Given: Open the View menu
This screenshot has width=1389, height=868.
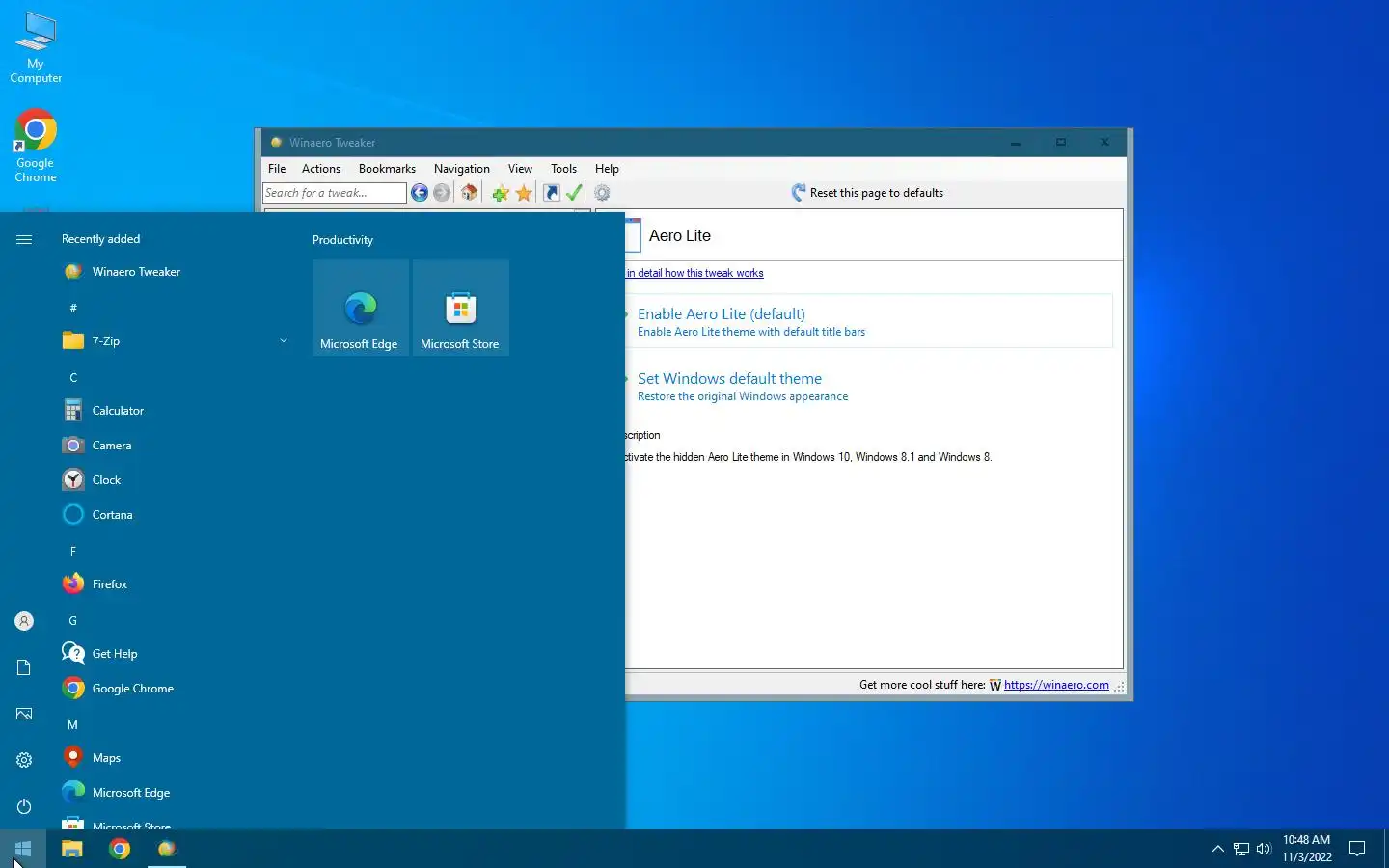Looking at the screenshot, I should tap(520, 169).
